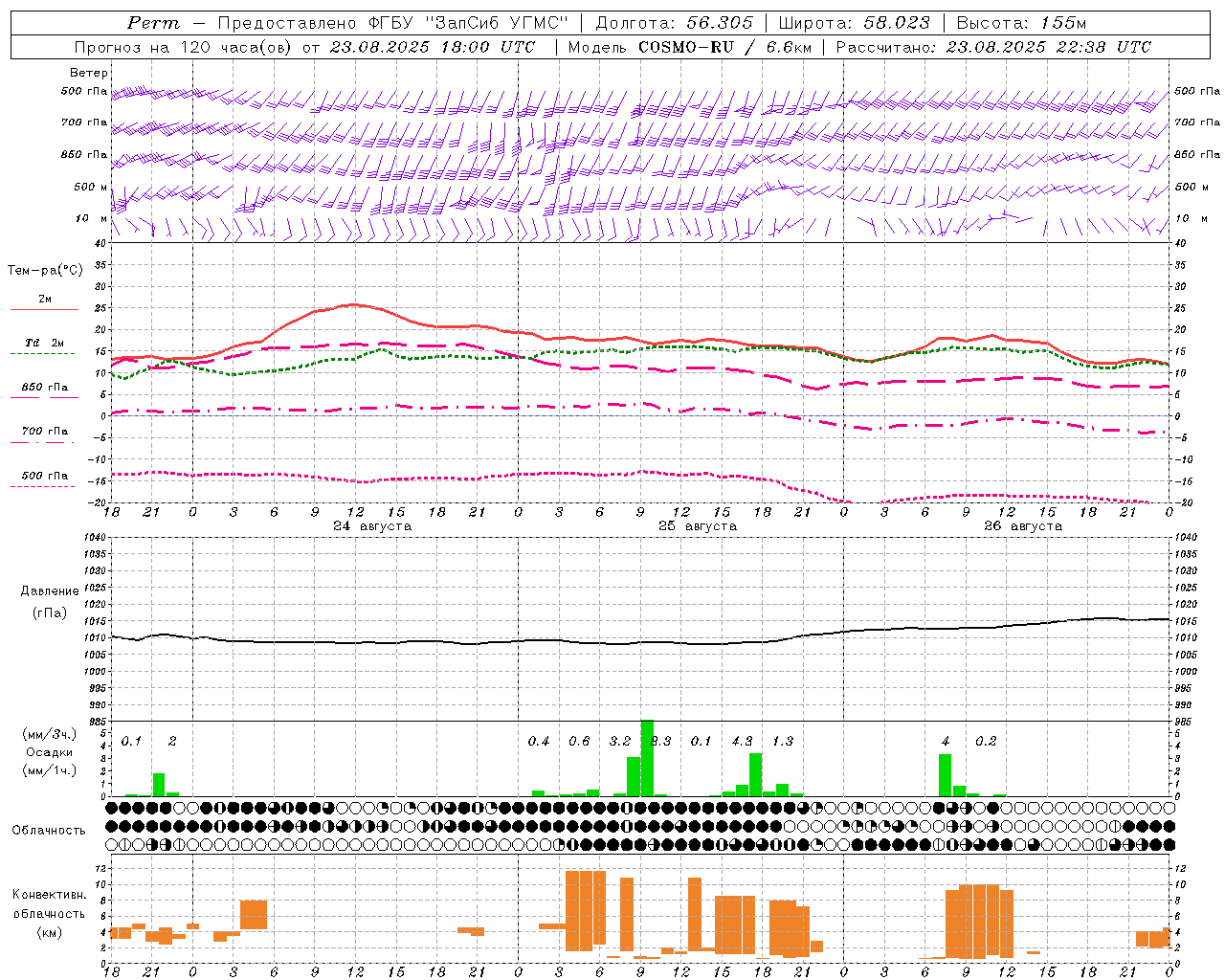The width and height of the screenshot is (1225, 980).
Task: Click the "Ветер" wind section label
Action: point(88,73)
